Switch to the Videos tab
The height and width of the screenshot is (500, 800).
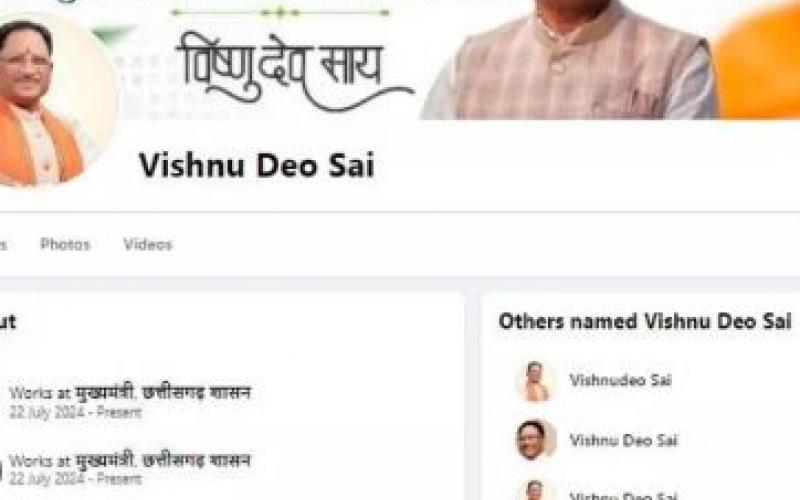coord(147,244)
